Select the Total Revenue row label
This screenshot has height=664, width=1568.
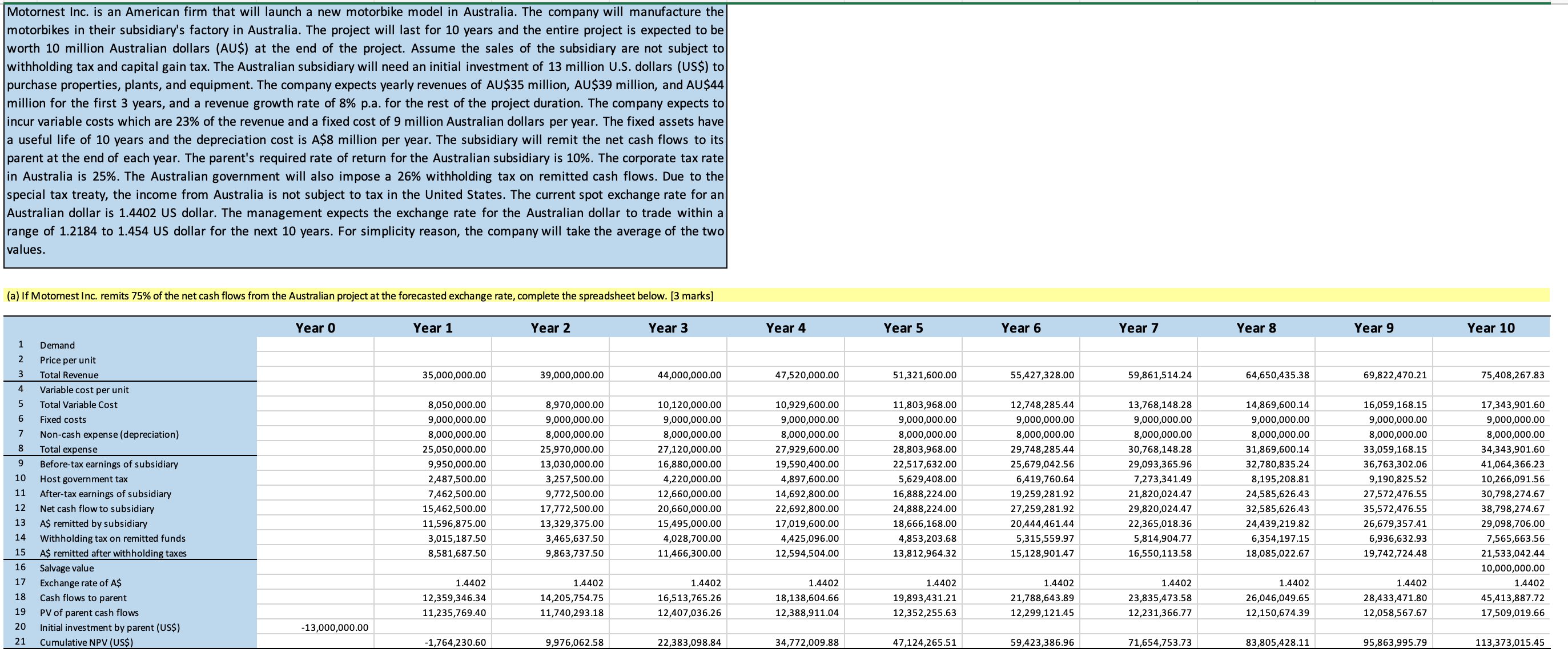point(69,375)
